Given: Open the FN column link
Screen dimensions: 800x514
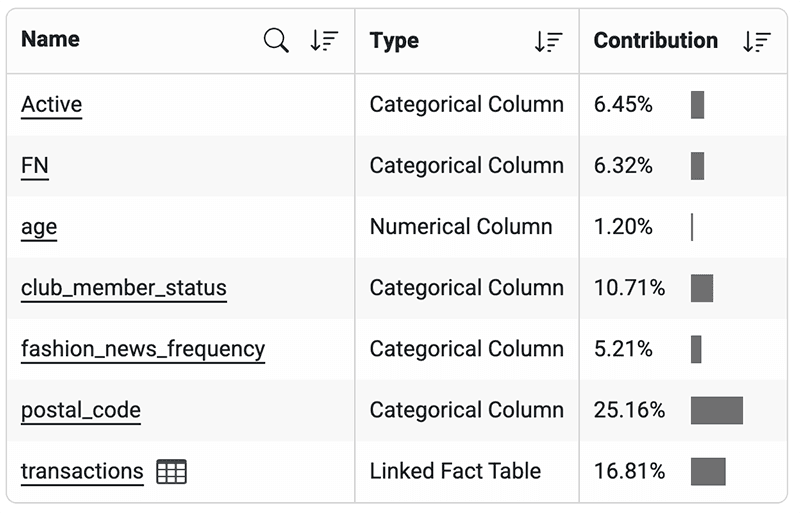Looking at the screenshot, I should point(34,166).
